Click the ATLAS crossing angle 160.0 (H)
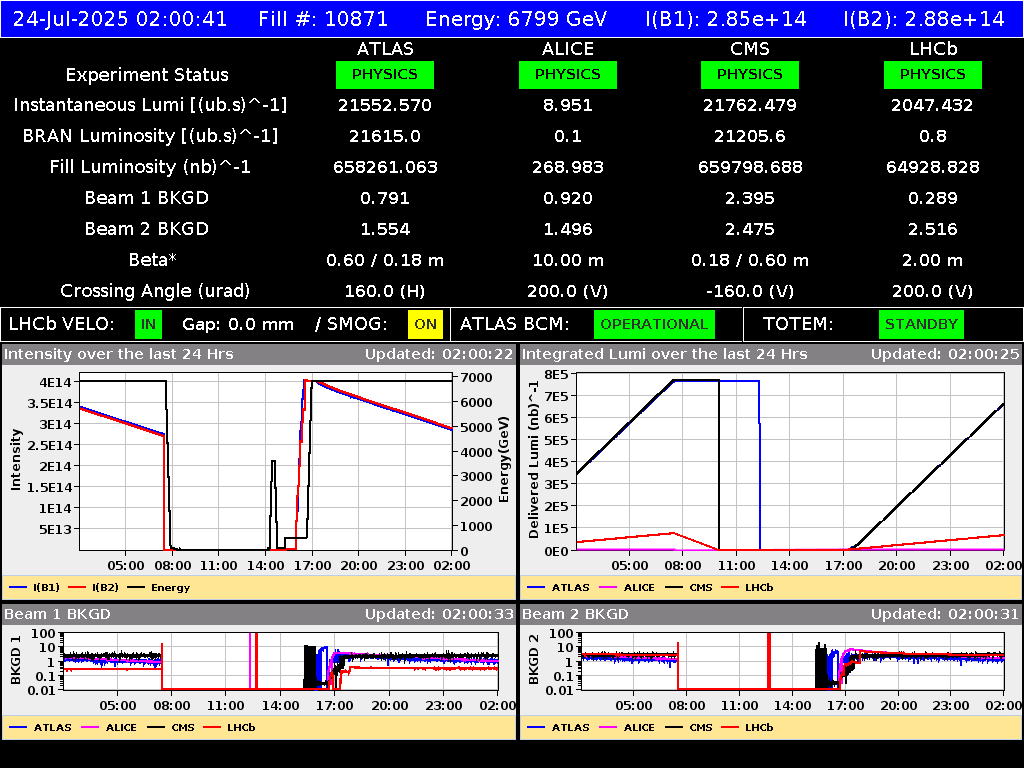Image resolution: width=1024 pixels, height=768 pixels. (385, 291)
